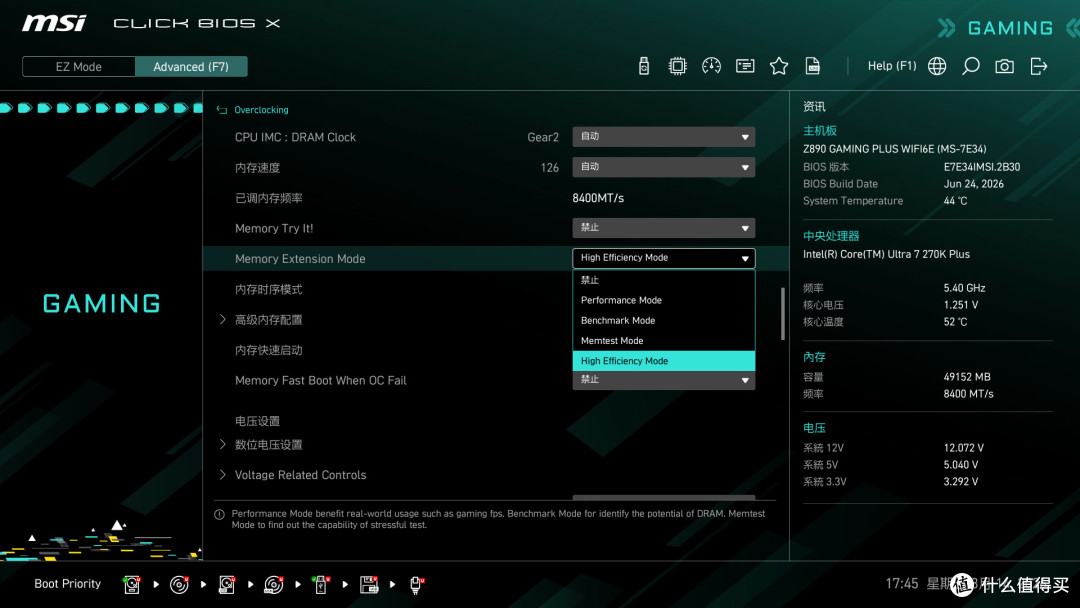Screen dimensions: 1080x608
Task: Select the 内存时序模式 row
Action: pos(269,289)
